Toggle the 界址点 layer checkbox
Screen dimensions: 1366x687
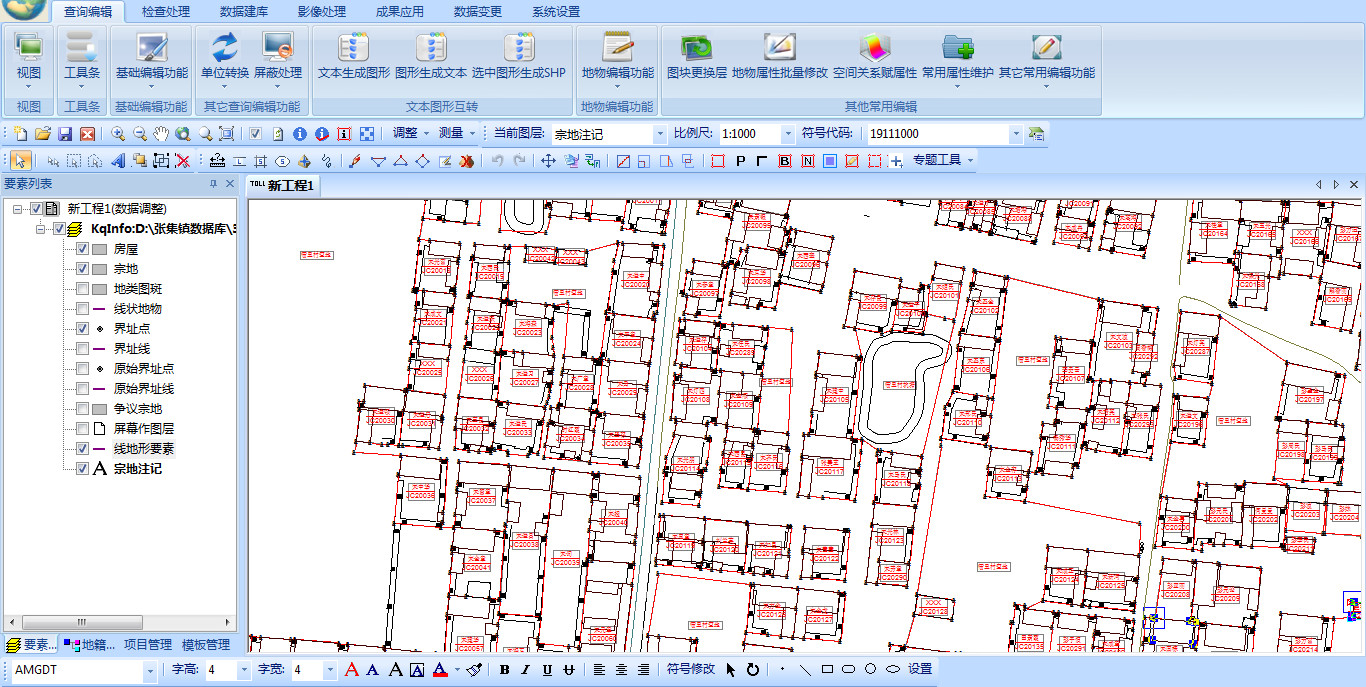(83, 328)
